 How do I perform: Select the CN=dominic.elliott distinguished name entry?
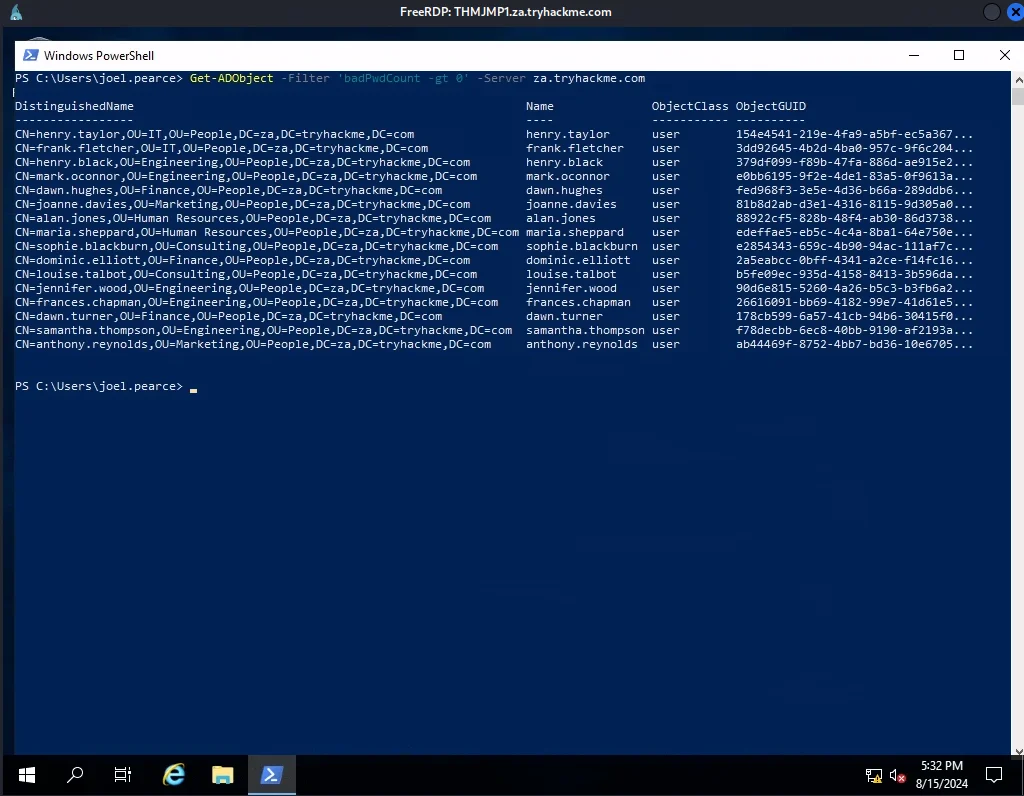pyautogui.click(x=242, y=261)
